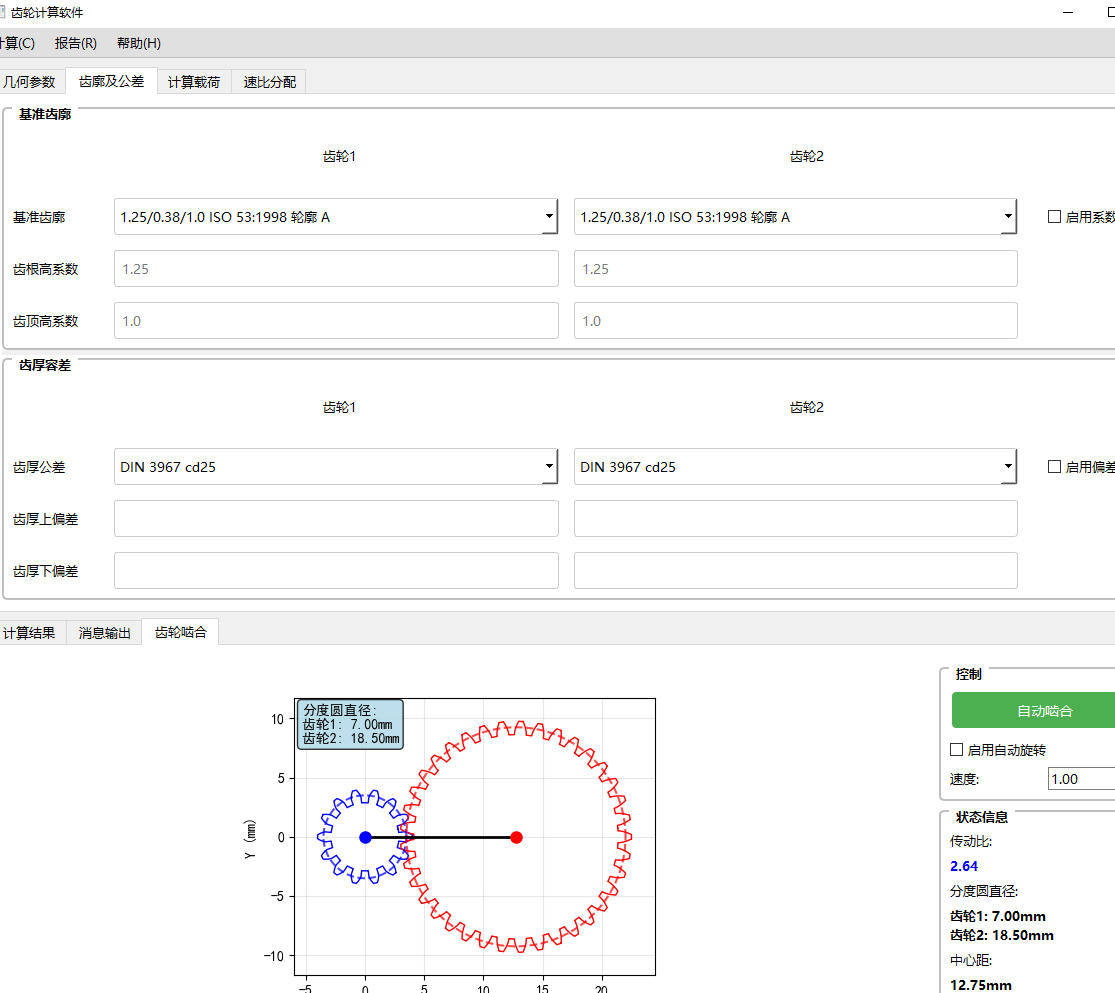Screen dimensions: 1115x993
Task: Focus the 齿轮2 齿厚下偏差 input field
Action: coord(795,571)
